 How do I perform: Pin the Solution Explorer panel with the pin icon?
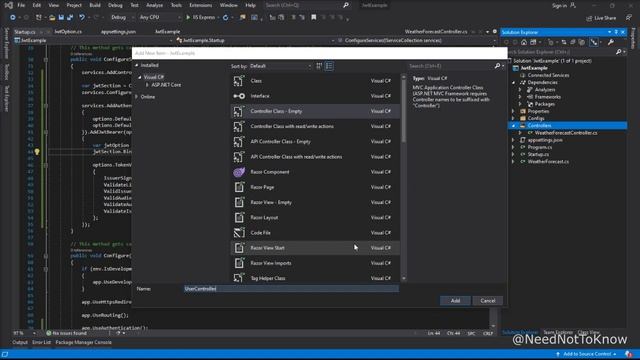[x=616, y=32]
